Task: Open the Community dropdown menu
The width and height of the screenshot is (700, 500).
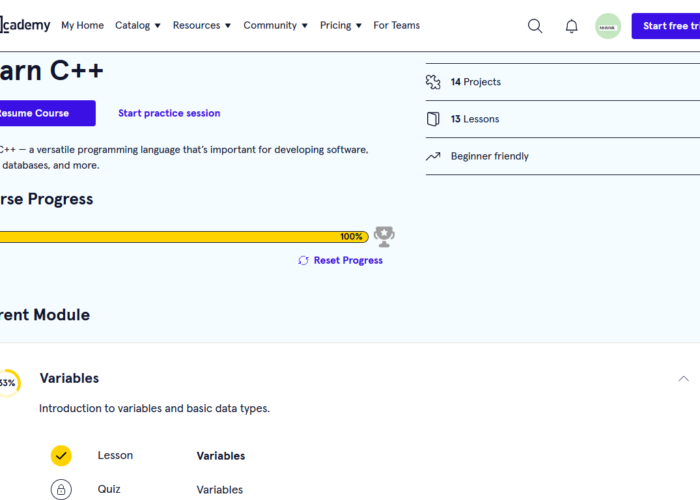Action: tap(275, 25)
